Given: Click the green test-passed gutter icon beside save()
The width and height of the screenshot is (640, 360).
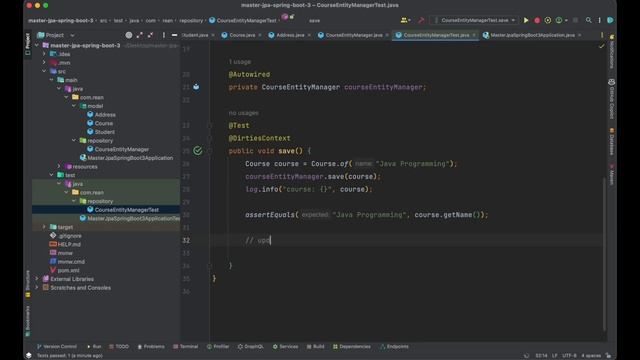Looking at the screenshot, I should 198,151.
